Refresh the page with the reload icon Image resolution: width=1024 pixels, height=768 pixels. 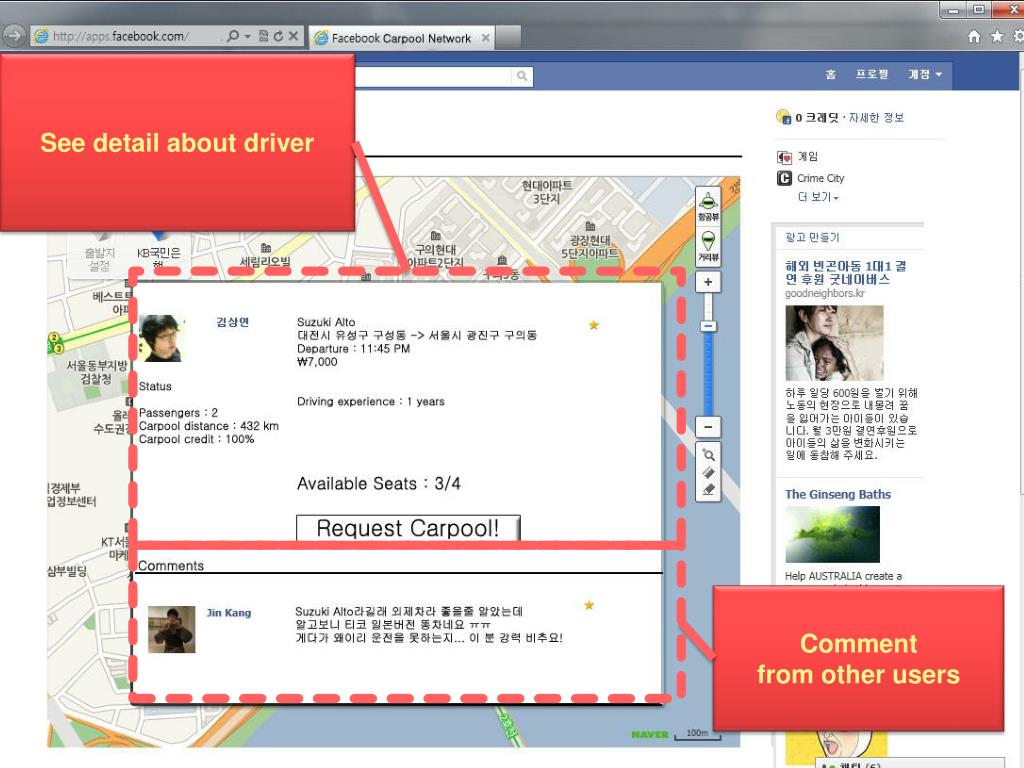278,36
